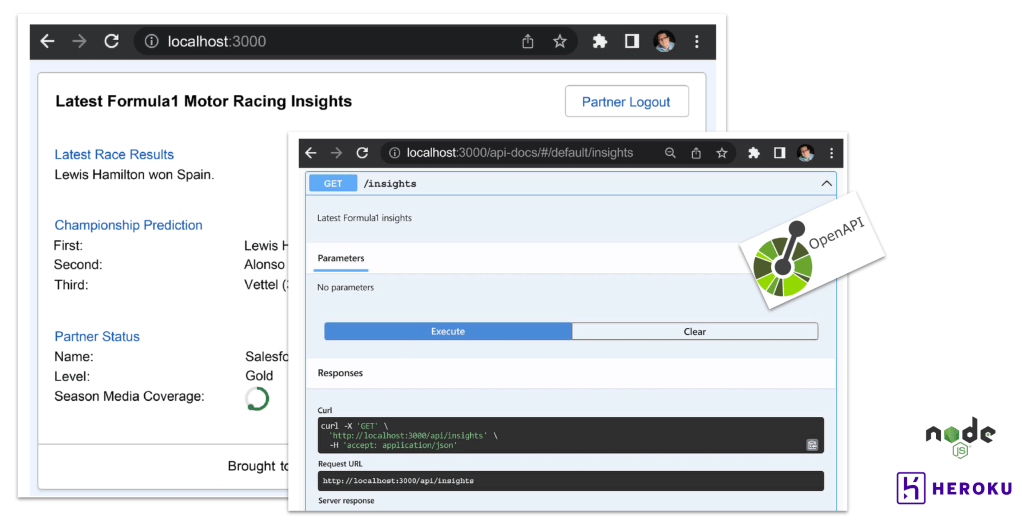Go back in the localhost:3000 window

point(47,42)
